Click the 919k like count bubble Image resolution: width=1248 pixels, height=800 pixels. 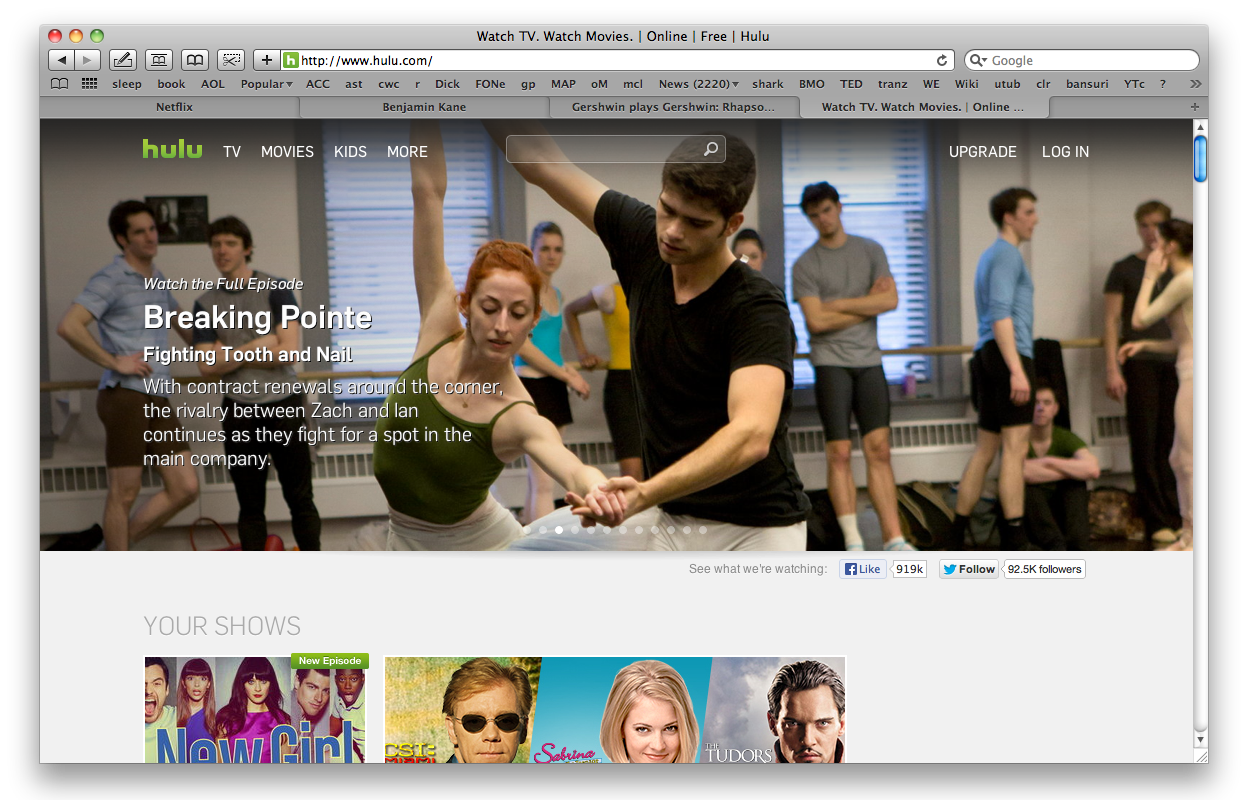pos(909,569)
